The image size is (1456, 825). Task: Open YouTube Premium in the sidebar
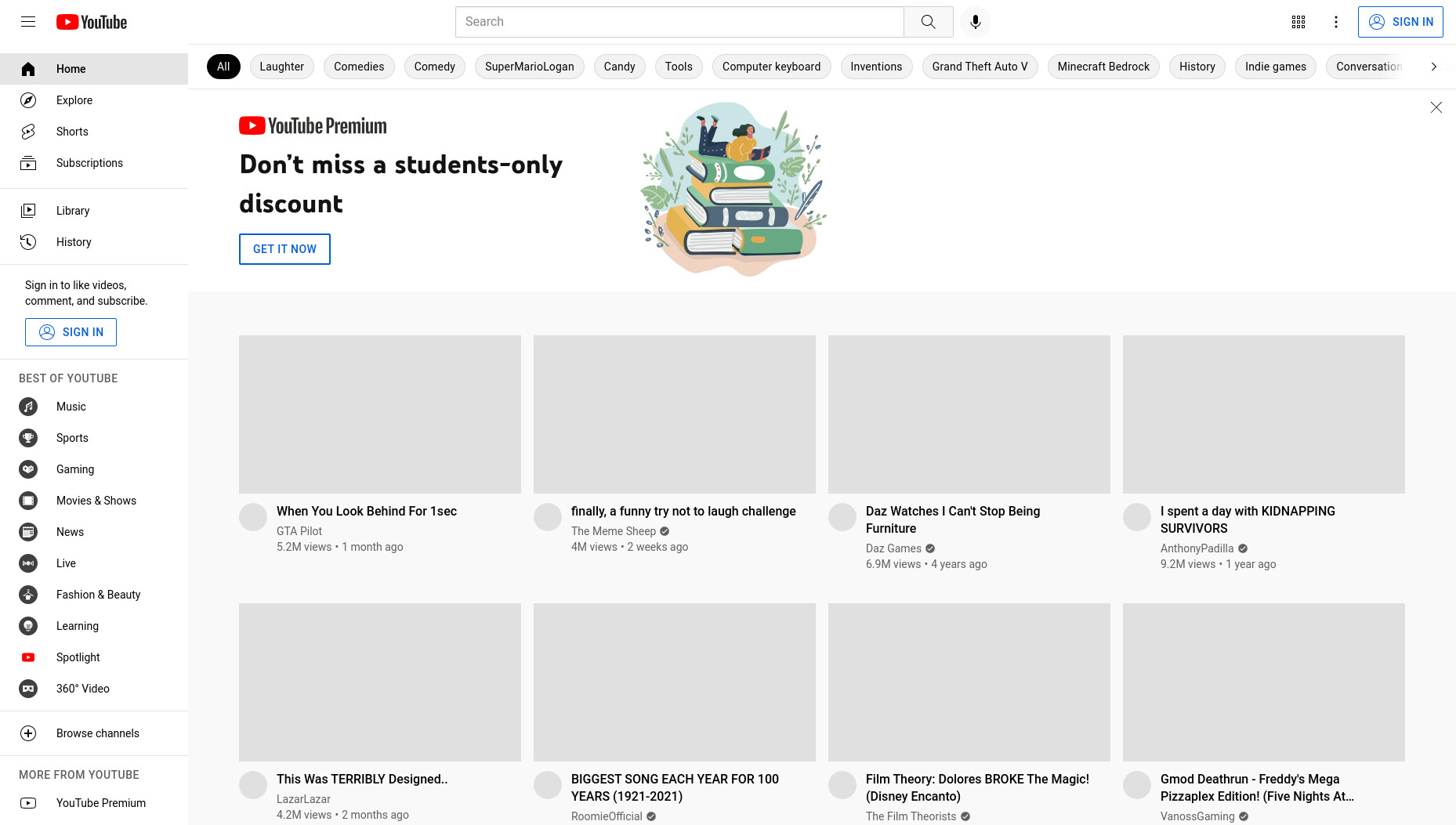[x=94, y=803]
